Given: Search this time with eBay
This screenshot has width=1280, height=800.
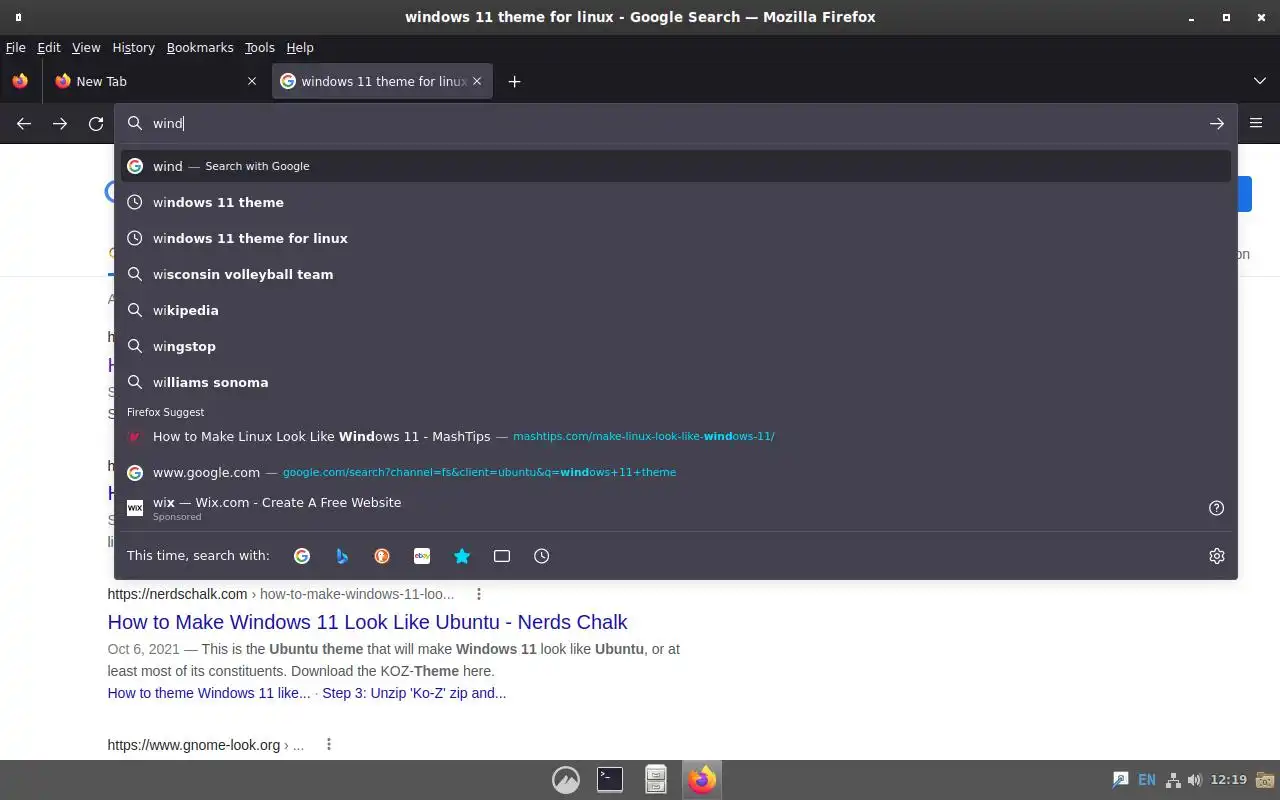Looking at the screenshot, I should click(x=422, y=556).
